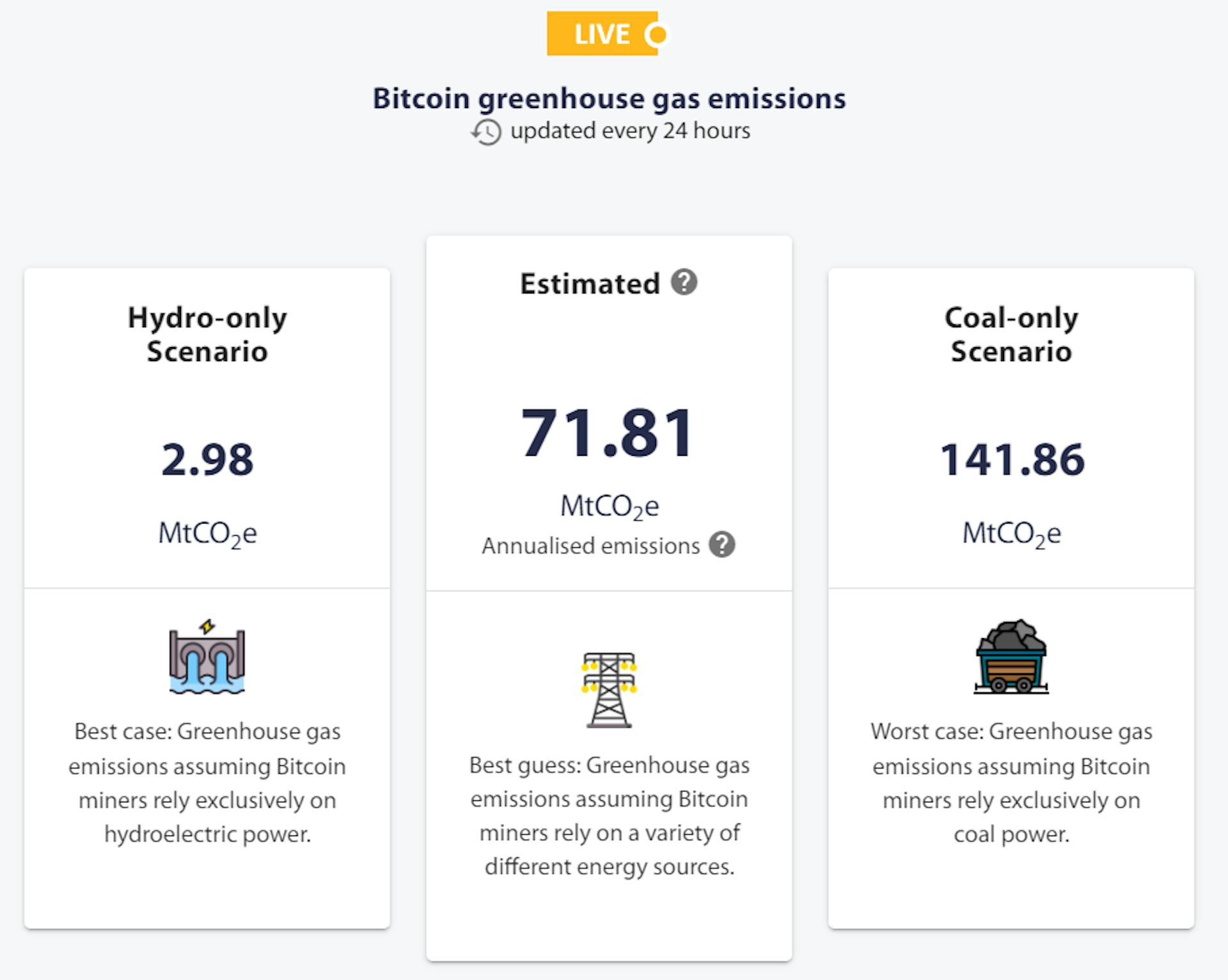Click the 2.98 hydro-only value
Screen dimensions: 1228x980
(x=207, y=460)
